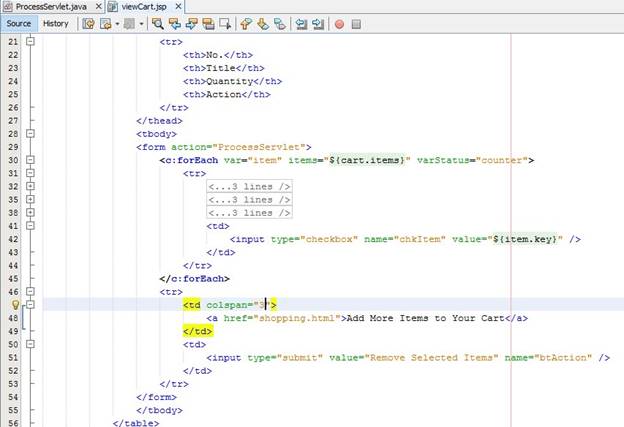Click line number 29 in the gutter
Viewport: 624px width, 427px height.
coord(13,147)
